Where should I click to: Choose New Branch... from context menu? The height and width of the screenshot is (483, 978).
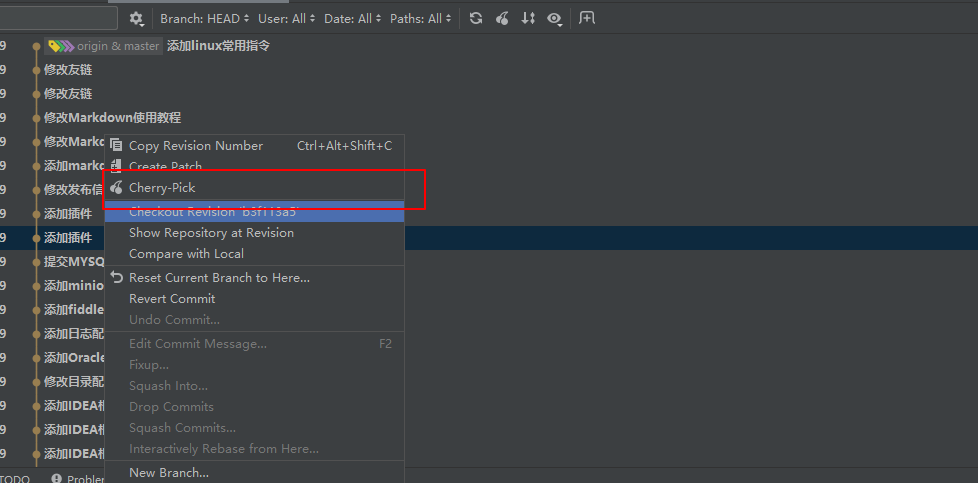pyautogui.click(x=254, y=473)
